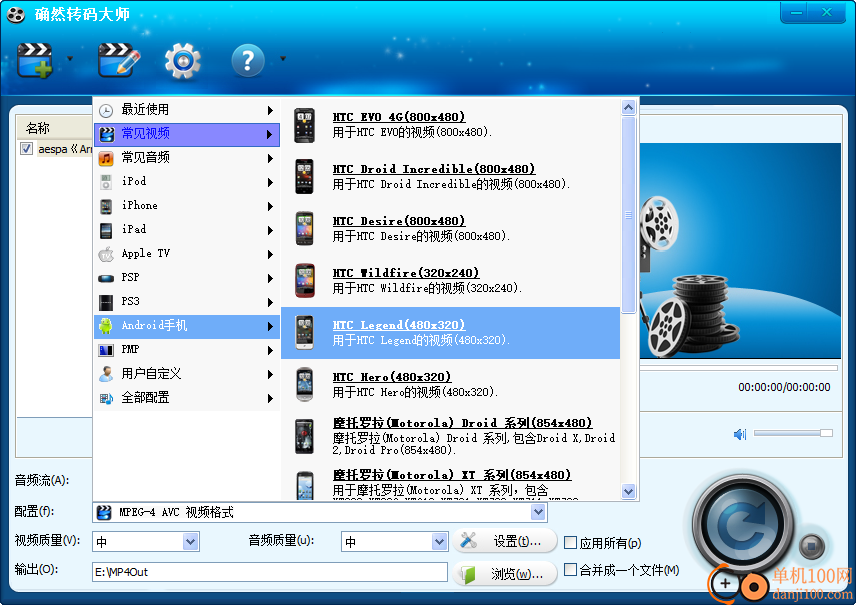
Task: Adjust the volume slider handle
Action: tap(826, 433)
